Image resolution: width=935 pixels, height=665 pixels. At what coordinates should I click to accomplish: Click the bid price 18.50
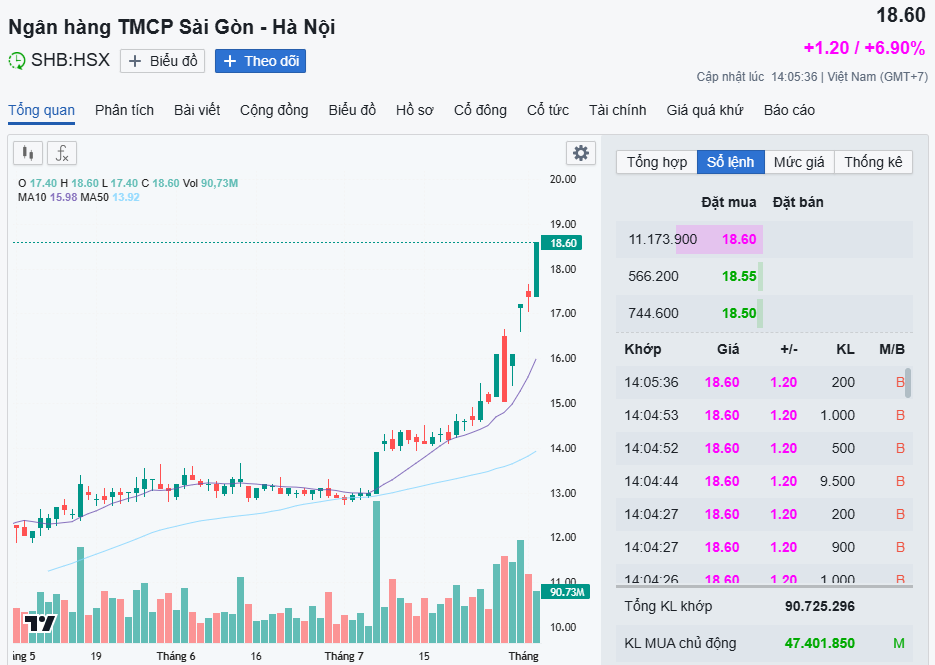coord(739,313)
